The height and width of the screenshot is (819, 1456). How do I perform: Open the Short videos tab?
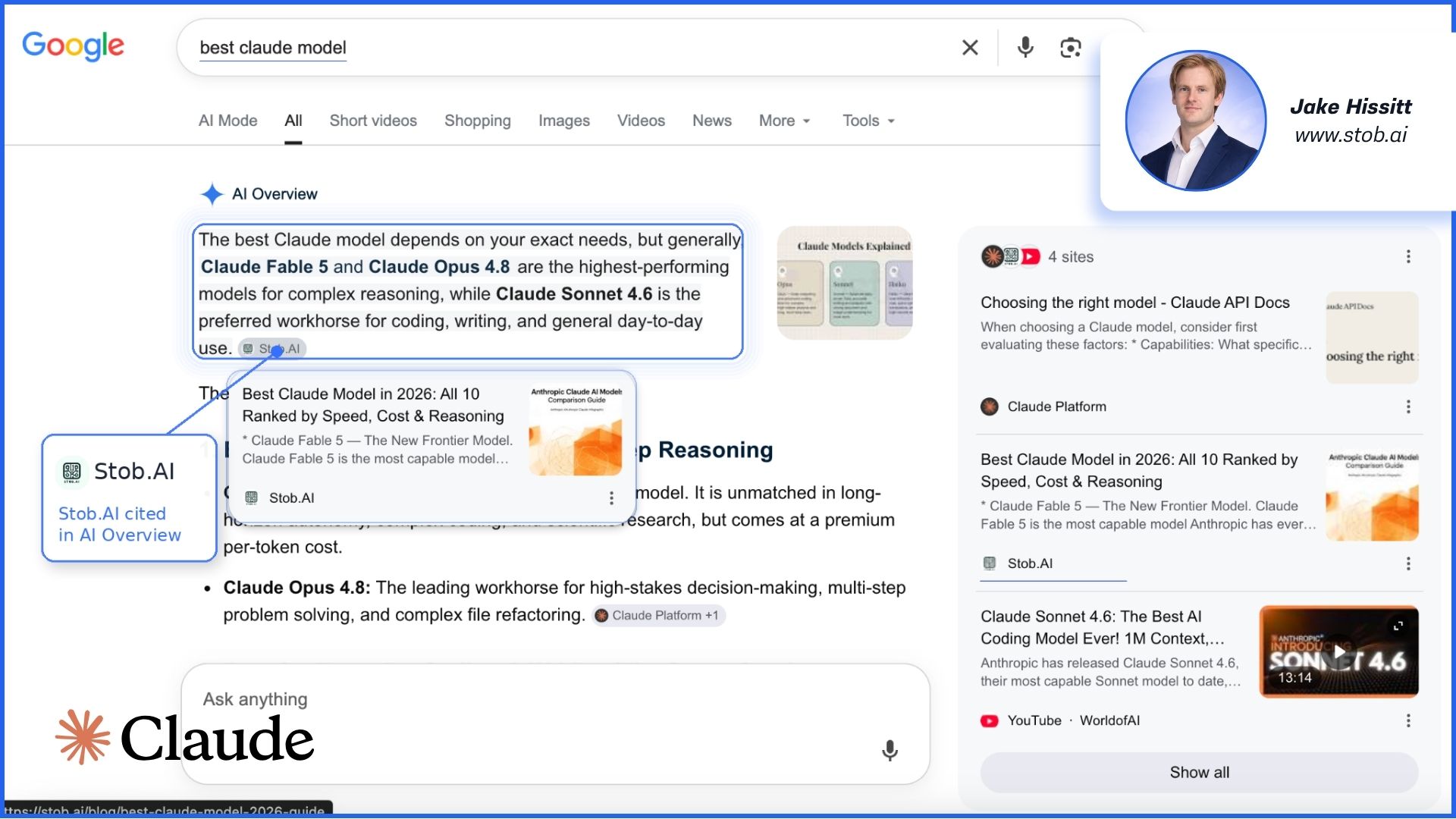coord(373,121)
